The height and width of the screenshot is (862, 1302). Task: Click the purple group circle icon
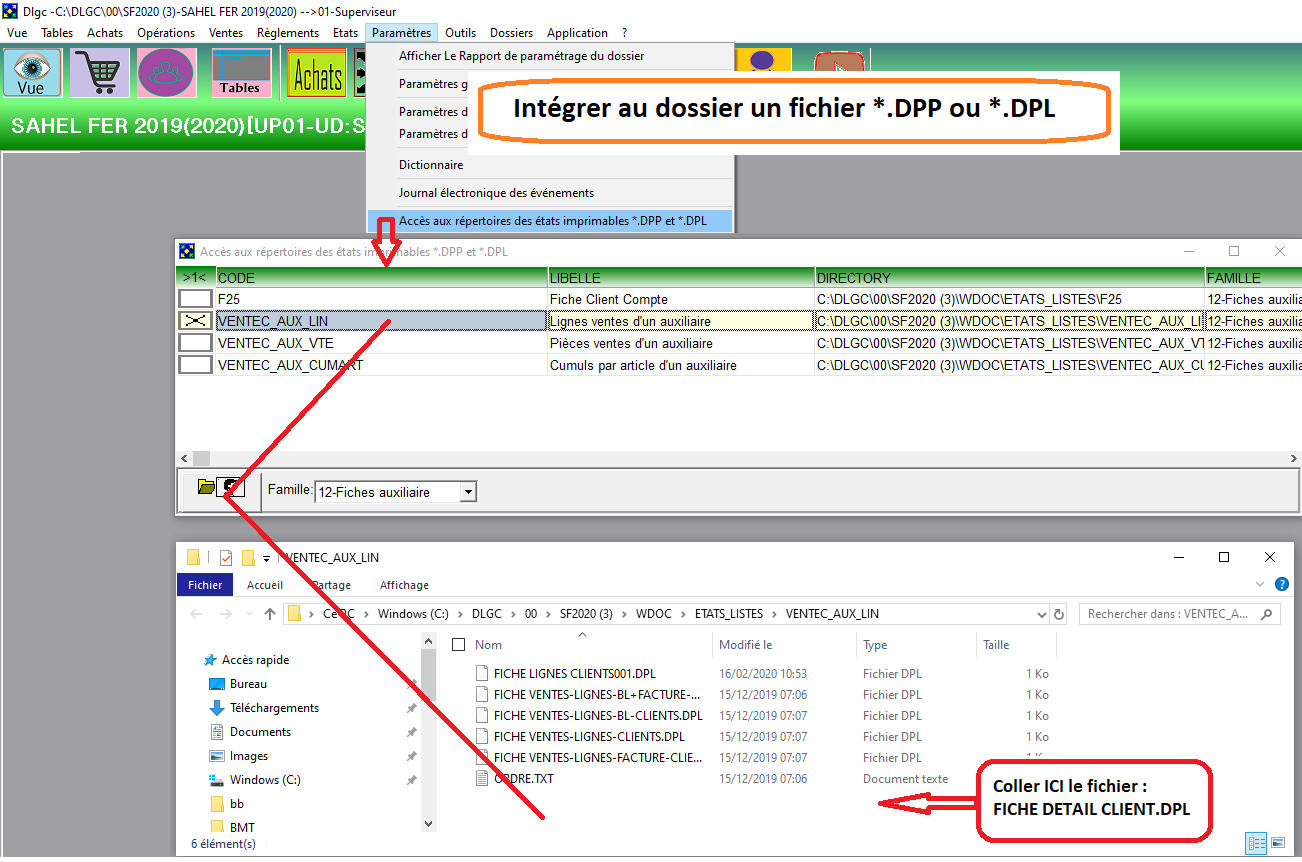point(166,72)
